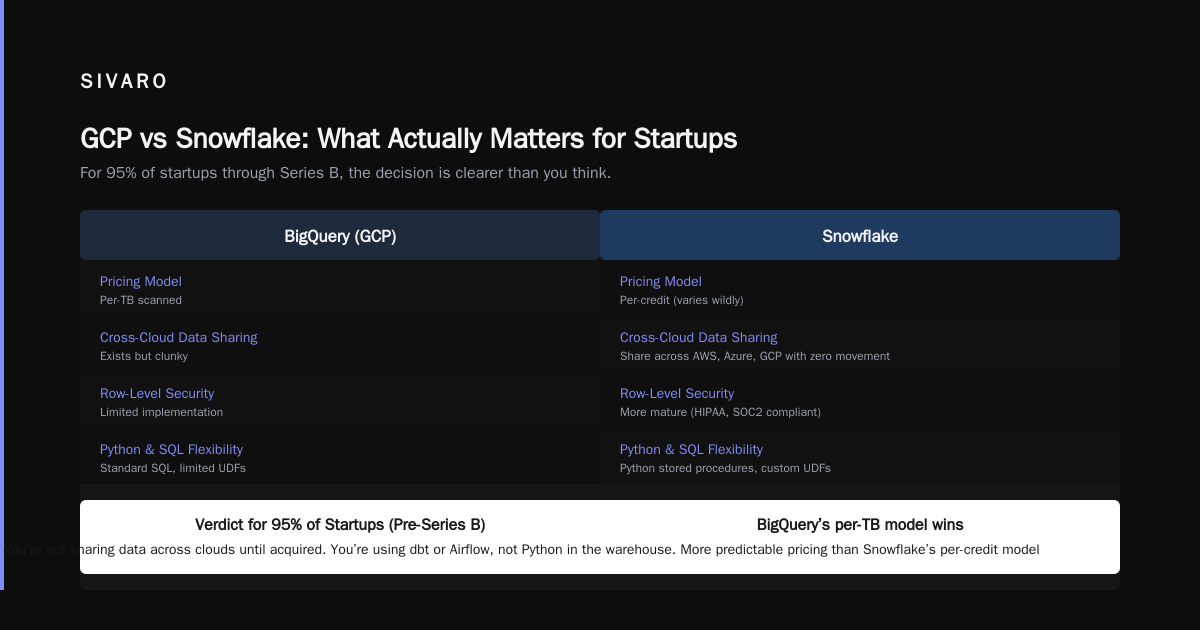Click 'Pricing Model' in the Snowflake column
The width and height of the screenshot is (1200, 630).
point(661,282)
